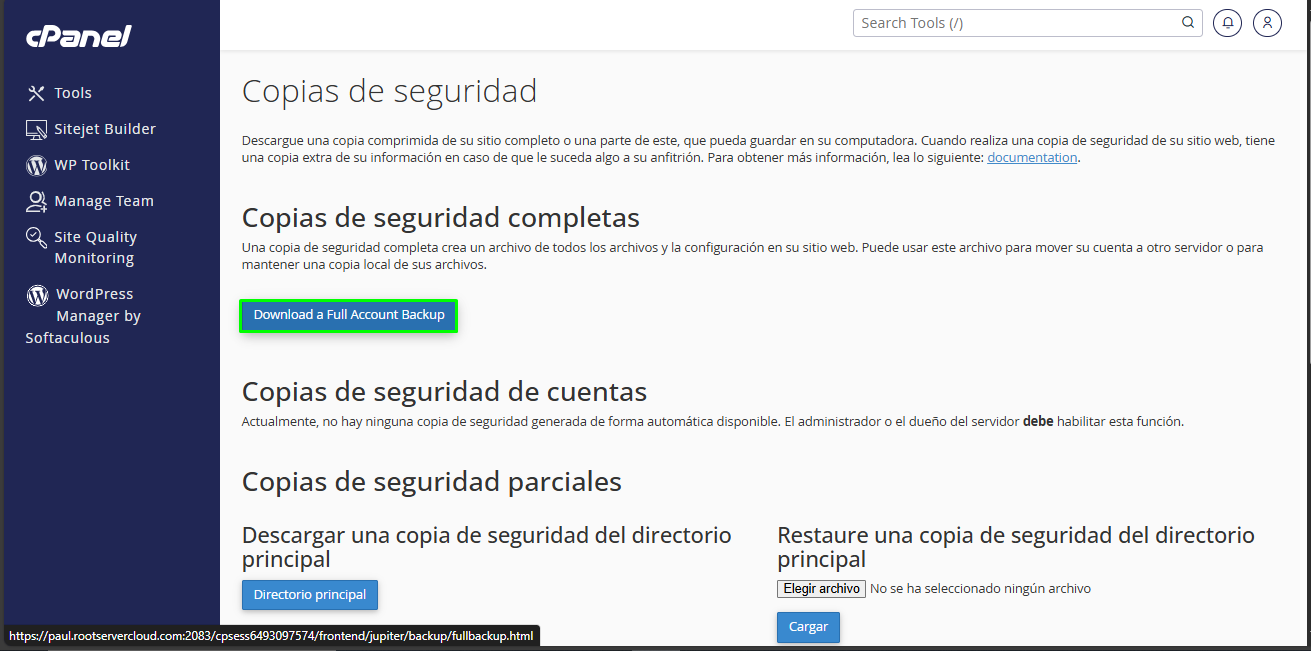Open the Sitejet Builder icon
This screenshot has height=651, width=1311.
tap(35, 128)
